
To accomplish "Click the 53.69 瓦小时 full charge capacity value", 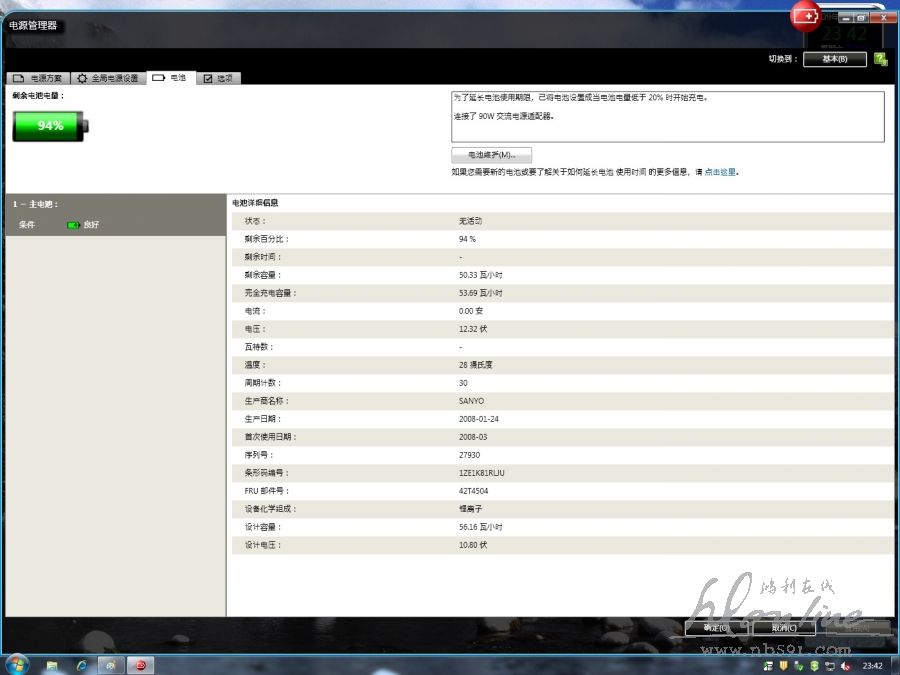I will pyautogui.click(x=480, y=293).
